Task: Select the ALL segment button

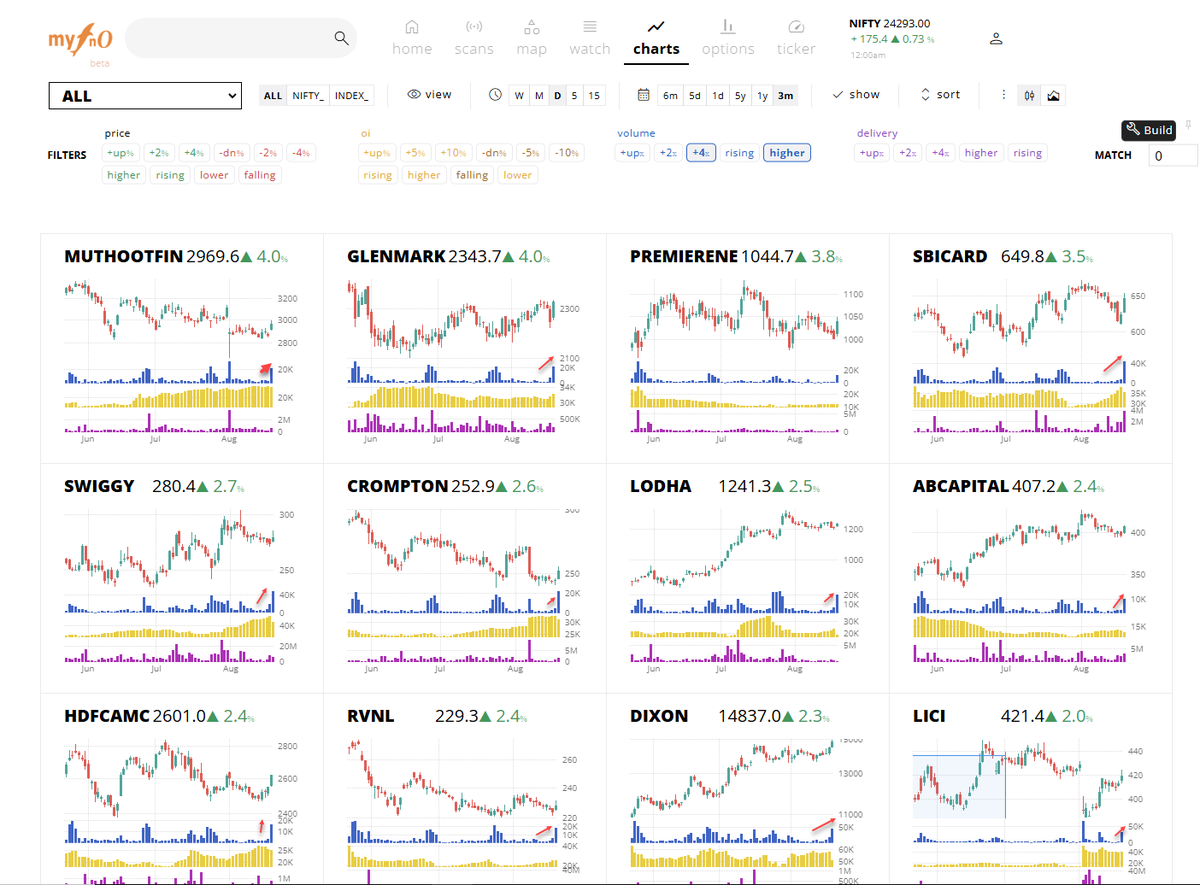Action: (272, 96)
